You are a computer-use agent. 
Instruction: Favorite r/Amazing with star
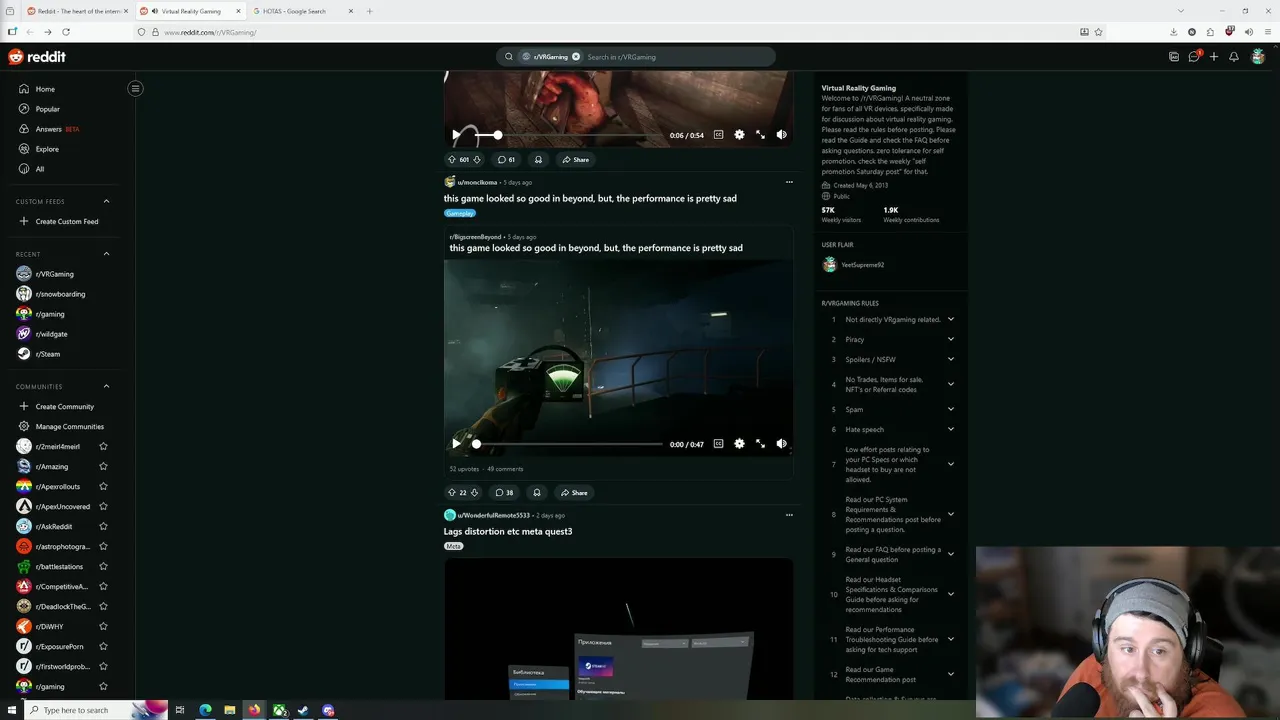[x=103, y=466]
